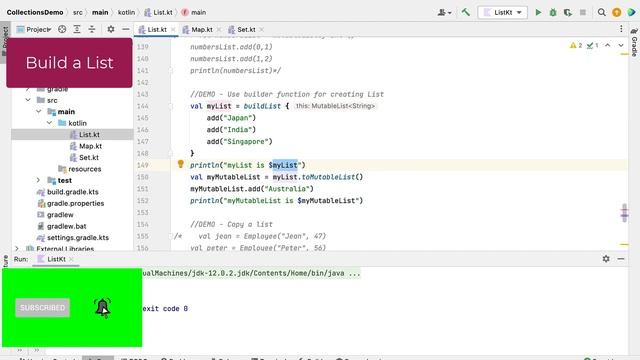Debug the ListKt configuration
Viewport: 640px width, 360px height.
click(x=553, y=12)
